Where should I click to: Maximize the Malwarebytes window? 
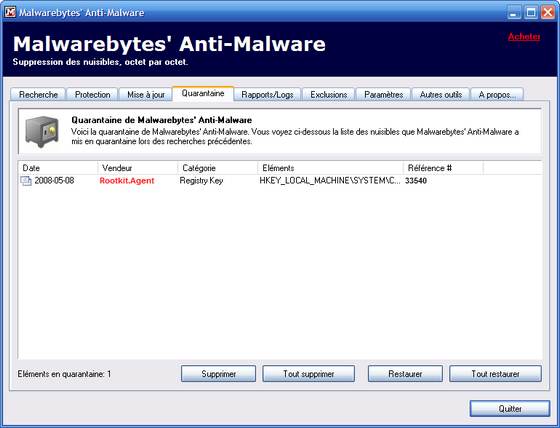click(x=531, y=13)
